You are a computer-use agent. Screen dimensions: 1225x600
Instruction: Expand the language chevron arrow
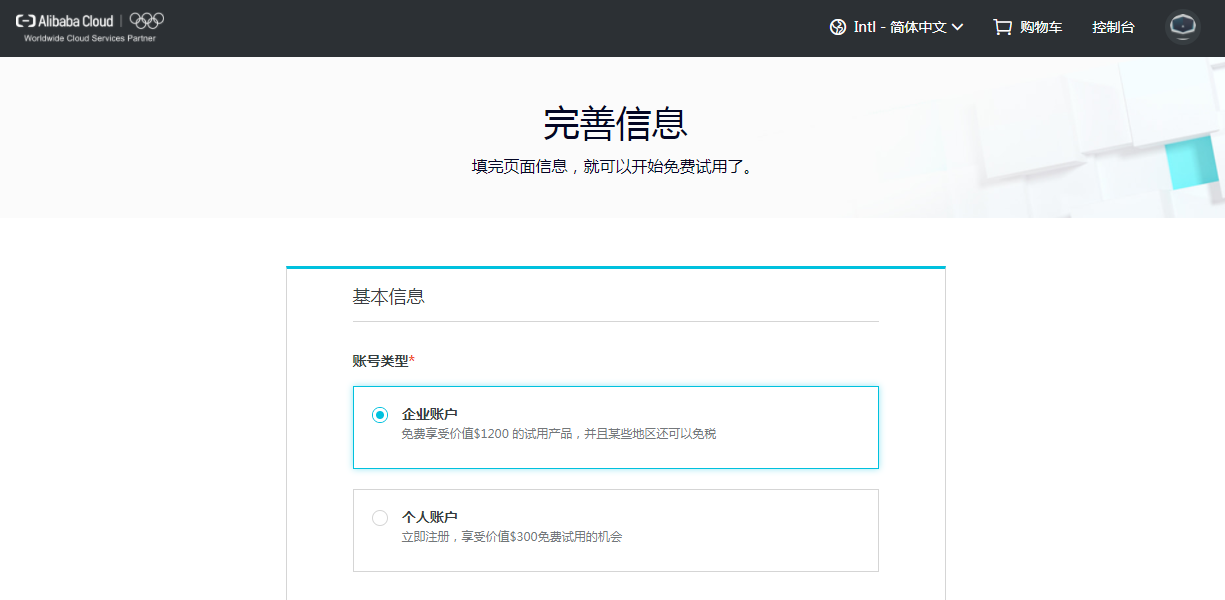pyautogui.click(x=958, y=27)
